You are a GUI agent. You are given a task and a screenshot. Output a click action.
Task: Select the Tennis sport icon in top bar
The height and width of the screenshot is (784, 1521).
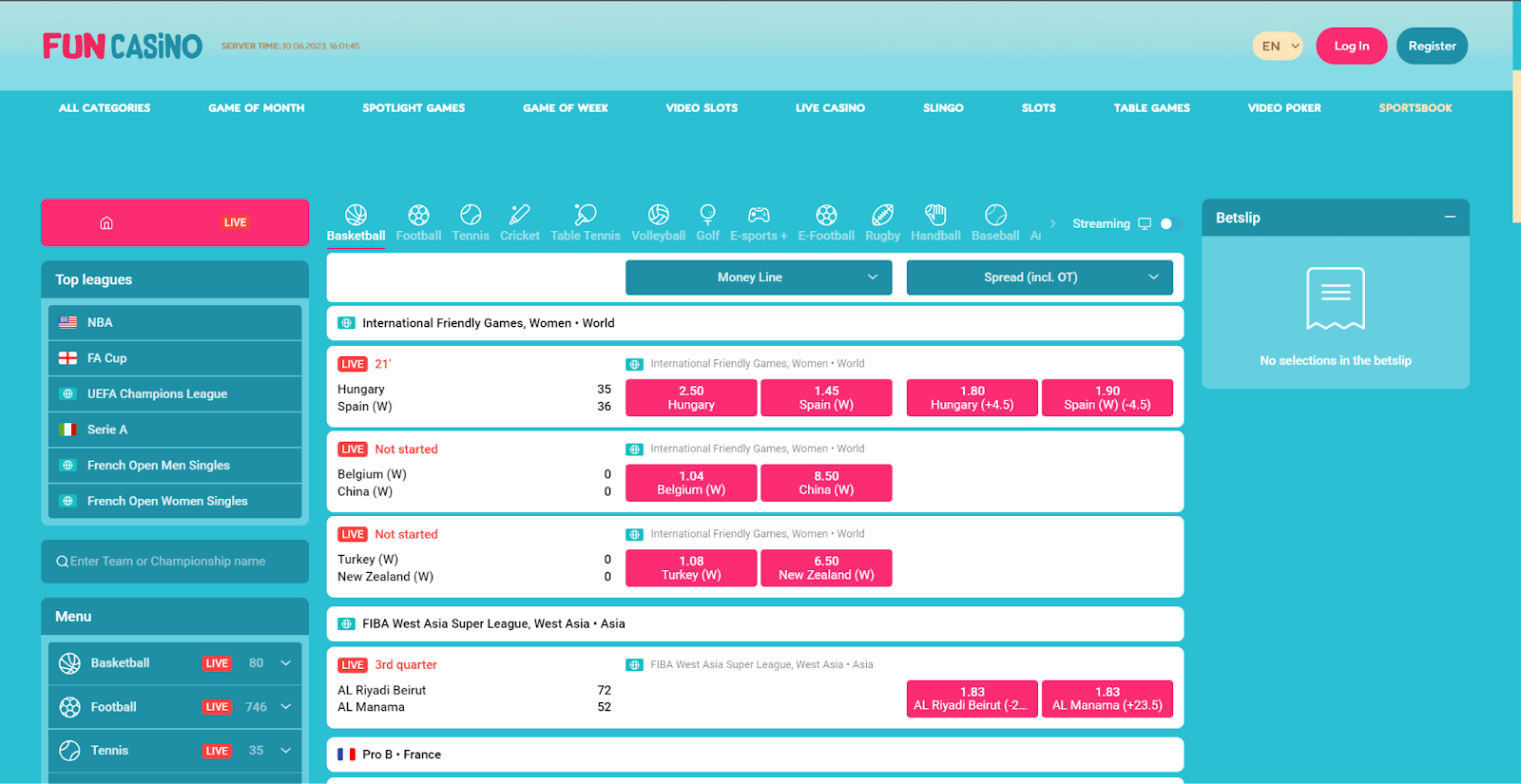click(471, 215)
